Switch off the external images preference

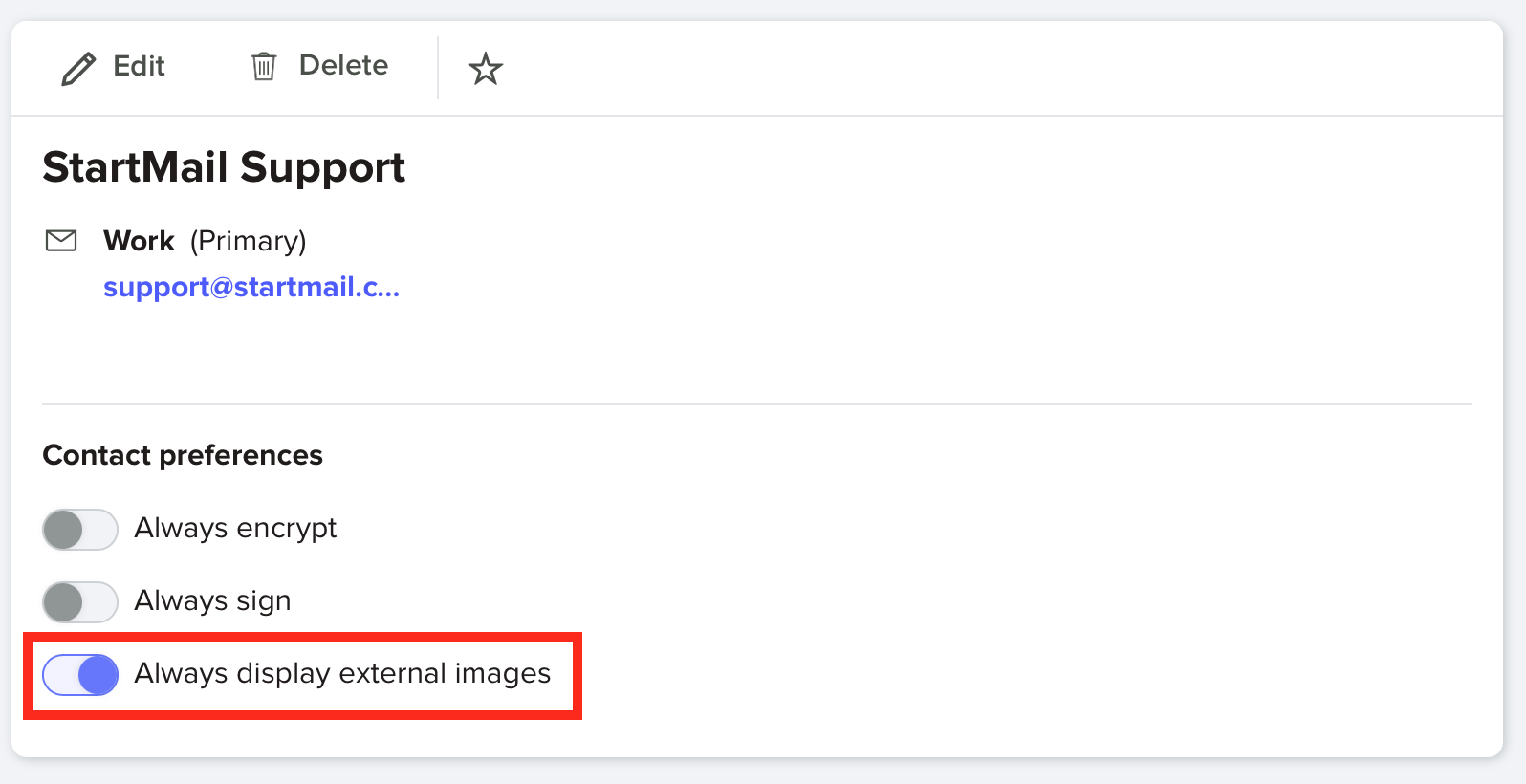[80, 675]
